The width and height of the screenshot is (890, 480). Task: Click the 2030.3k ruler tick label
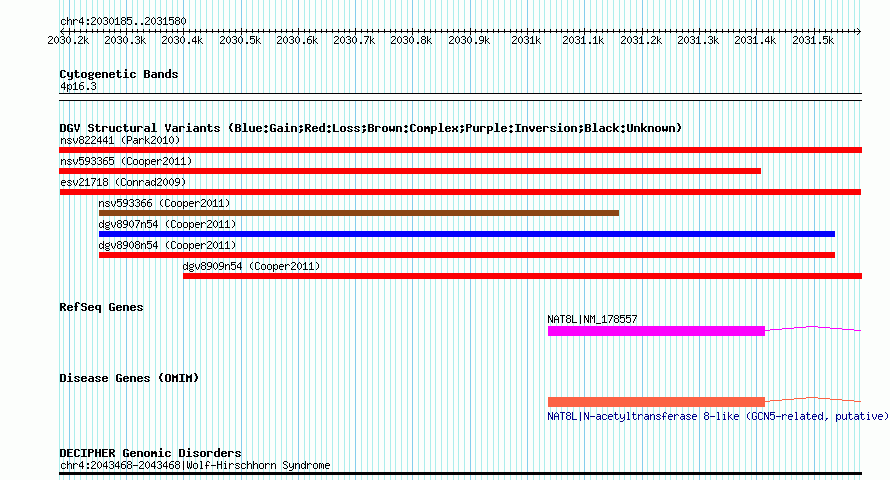[x=125, y=40]
